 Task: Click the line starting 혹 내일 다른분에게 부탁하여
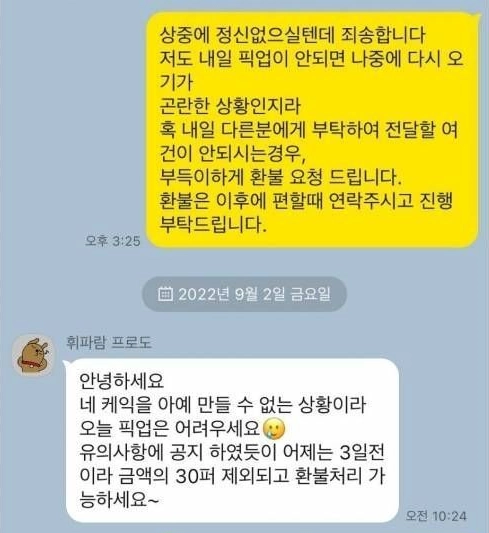309,130
